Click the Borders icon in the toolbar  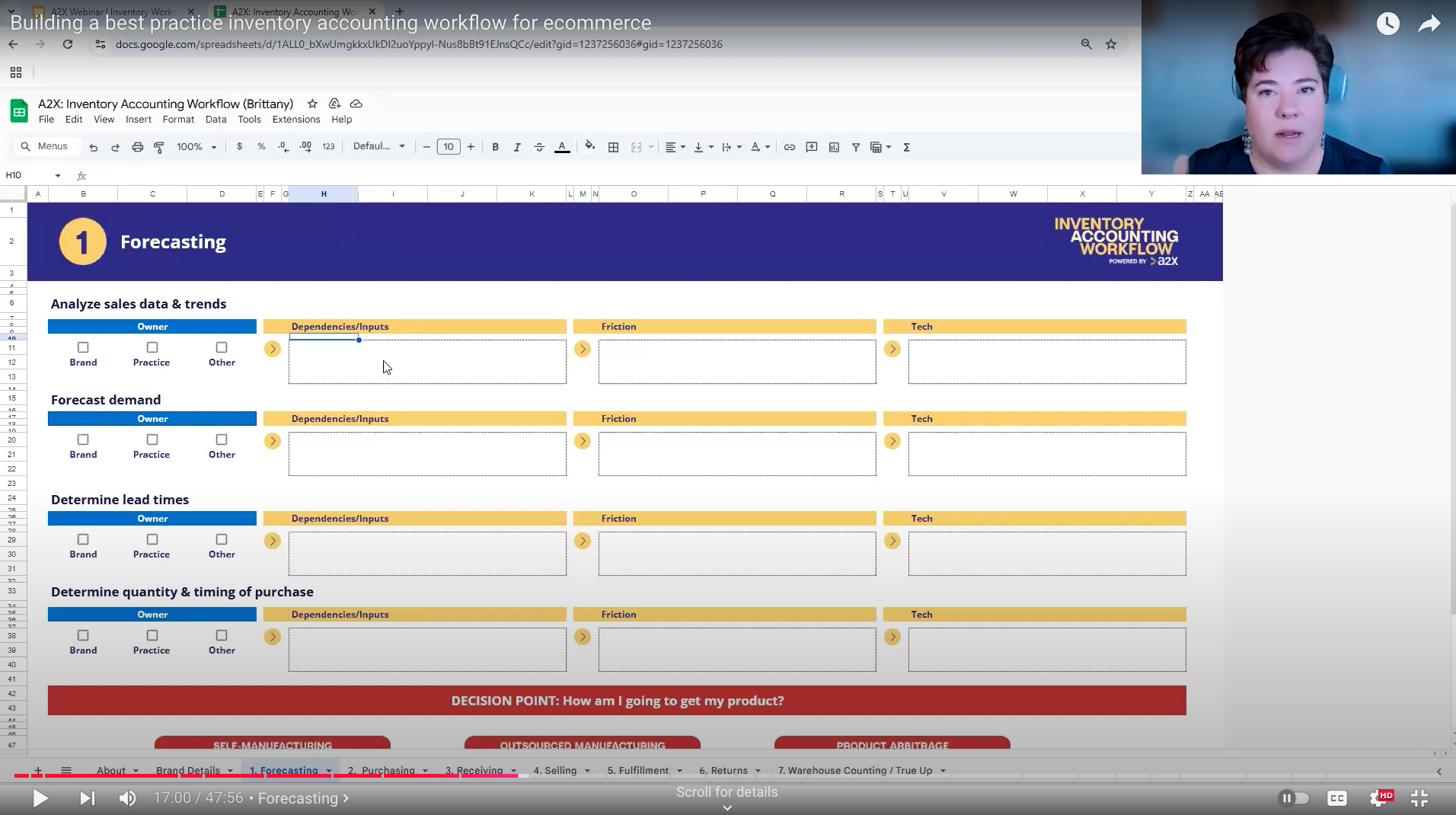point(613,146)
